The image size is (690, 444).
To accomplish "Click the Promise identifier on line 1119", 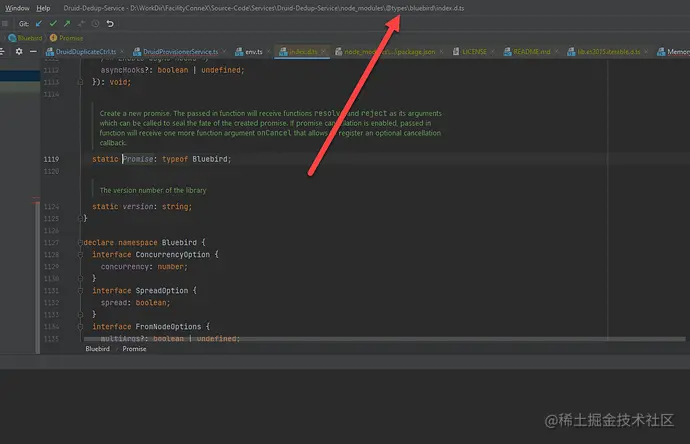I will point(138,159).
